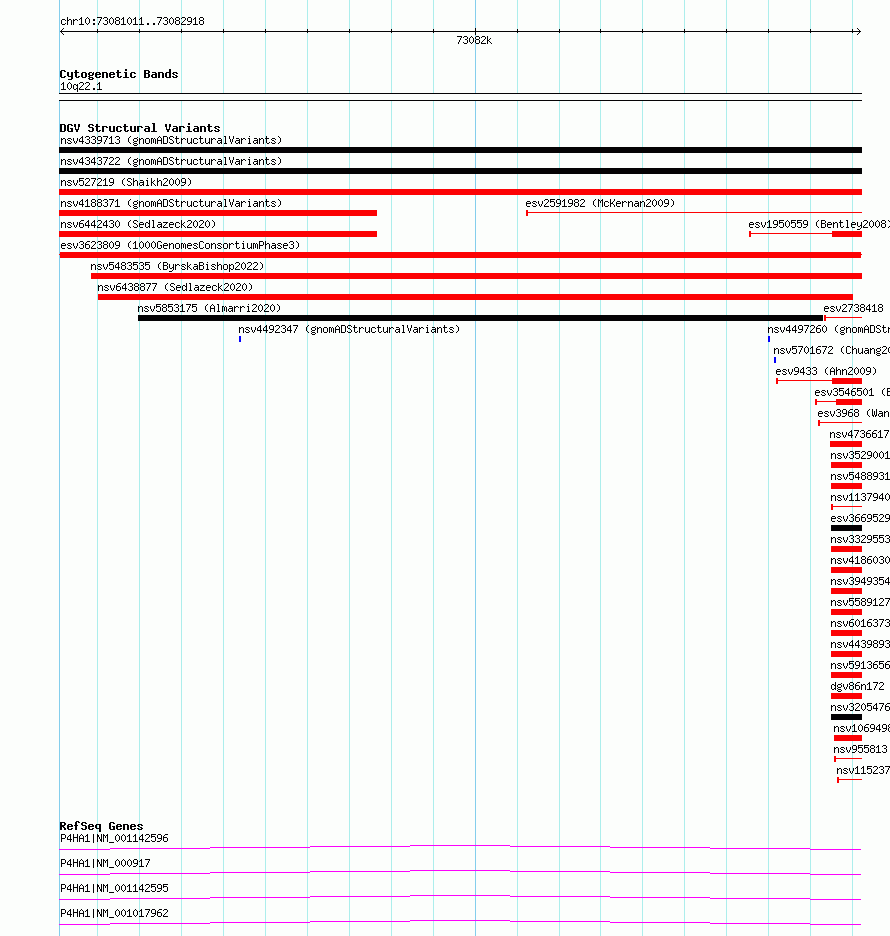
Task: Click blue marker under nsv4497260 label
Action: [769, 339]
